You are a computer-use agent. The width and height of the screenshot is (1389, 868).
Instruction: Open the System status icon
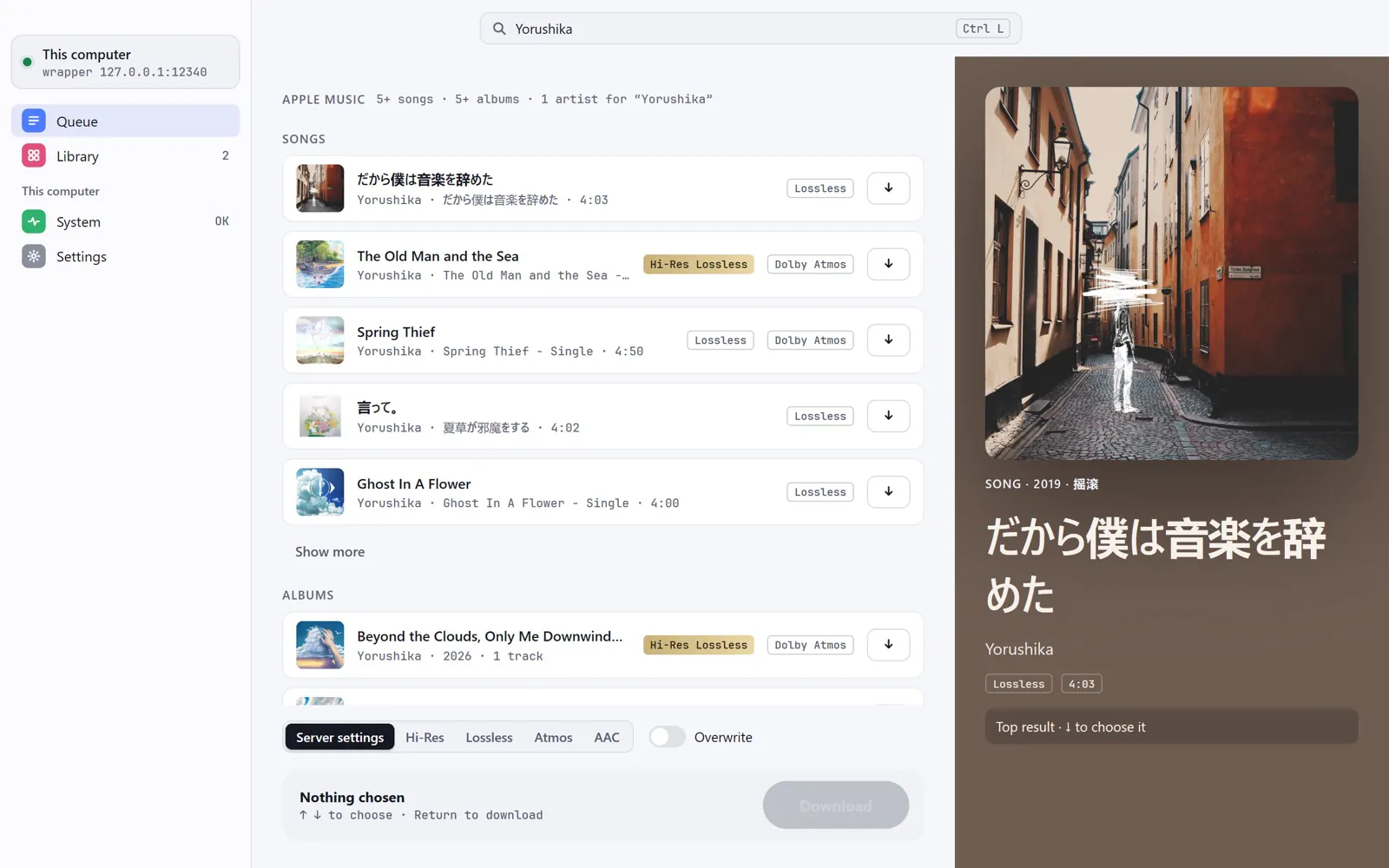pyautogui.click(x=34, y=221)
